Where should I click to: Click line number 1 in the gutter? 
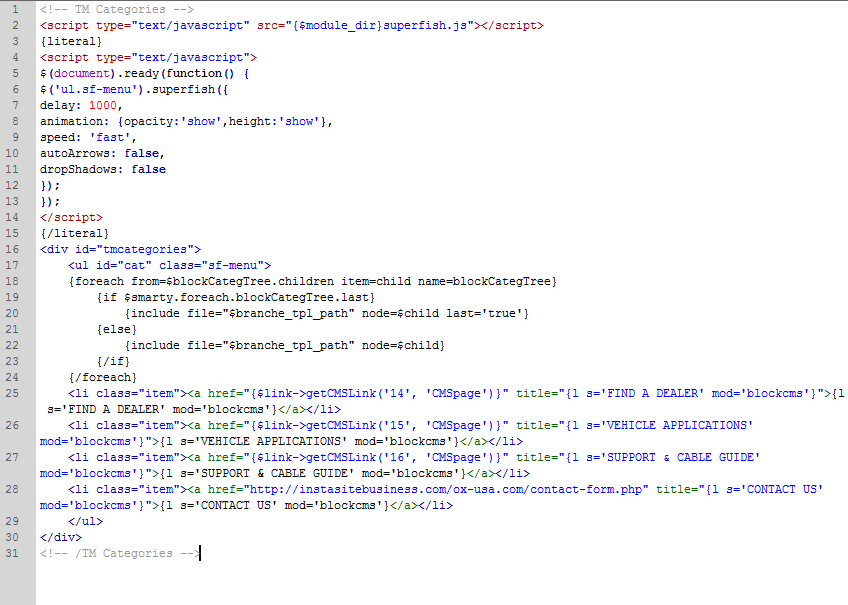click(x=15, y=9)
